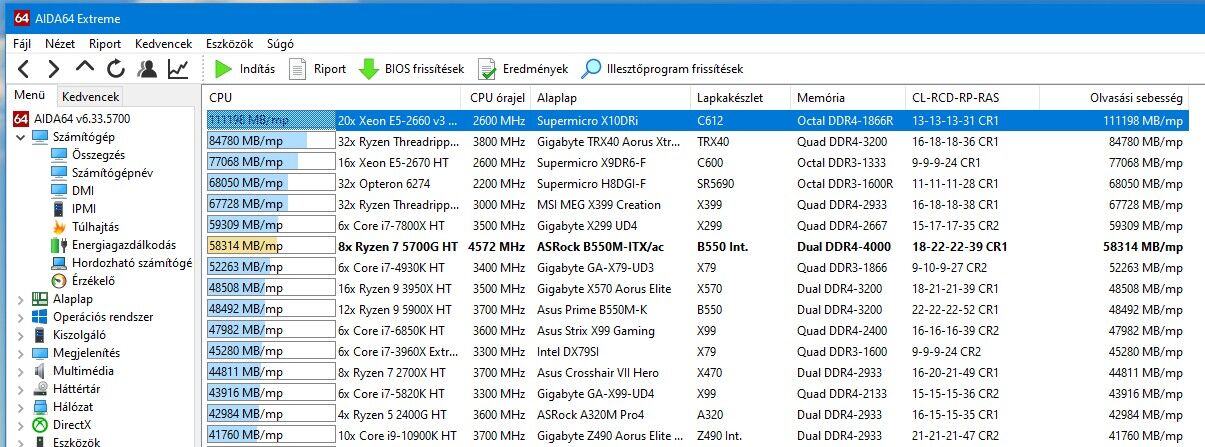The width and height of the screenshot is (1205, 447).
Task: Select the 16x Ryzen 9 3950X HT row
Action: pos(696,287)
